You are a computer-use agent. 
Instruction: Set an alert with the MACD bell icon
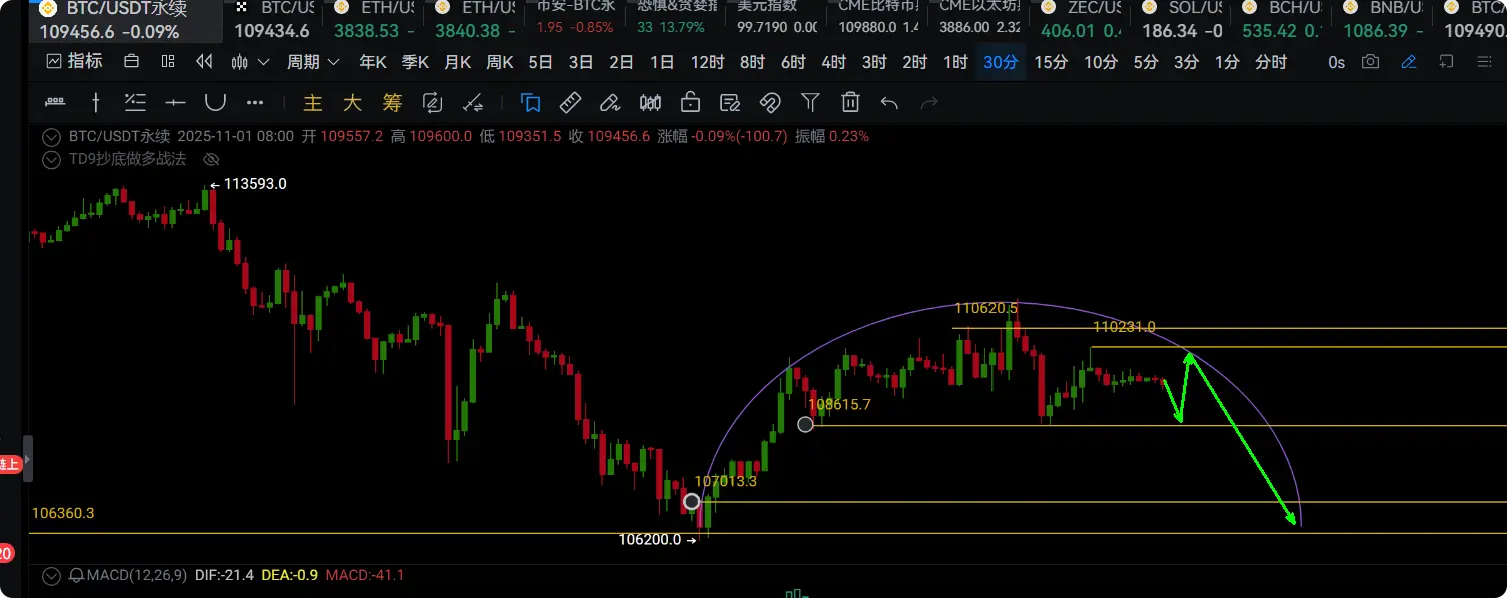click(x=76, y=576)
